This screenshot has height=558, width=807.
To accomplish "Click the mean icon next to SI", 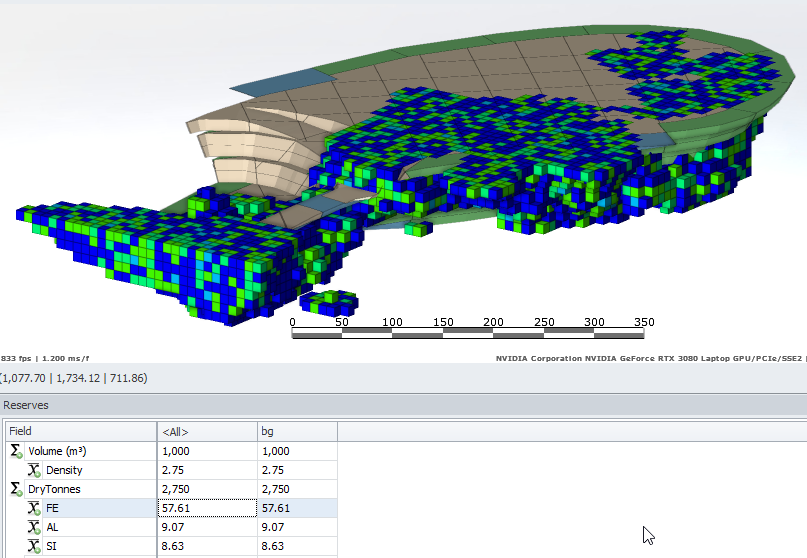I will 34,546.
